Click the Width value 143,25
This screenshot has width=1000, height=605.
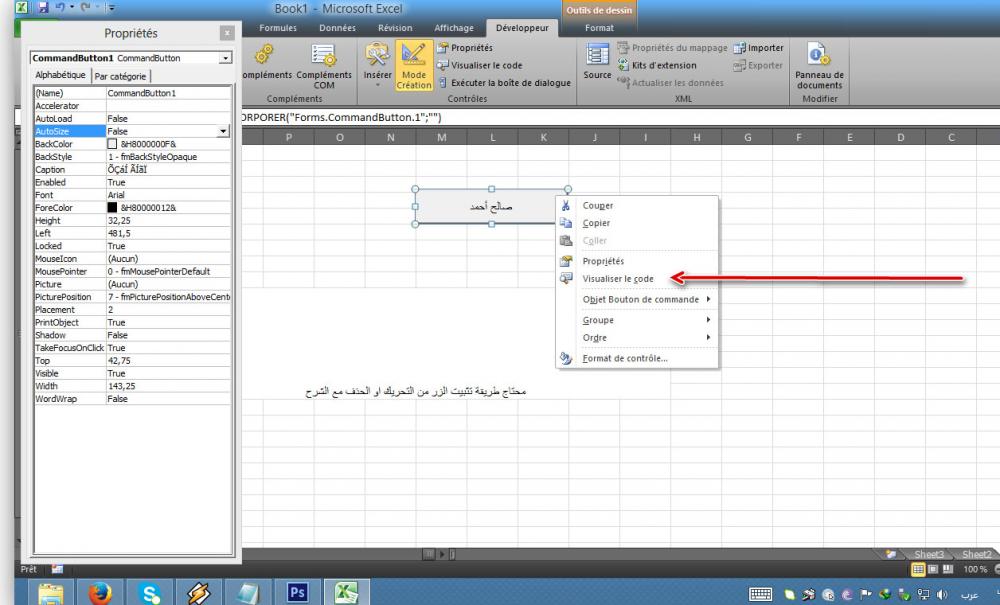pyautogui.click(x=168, y=386)
